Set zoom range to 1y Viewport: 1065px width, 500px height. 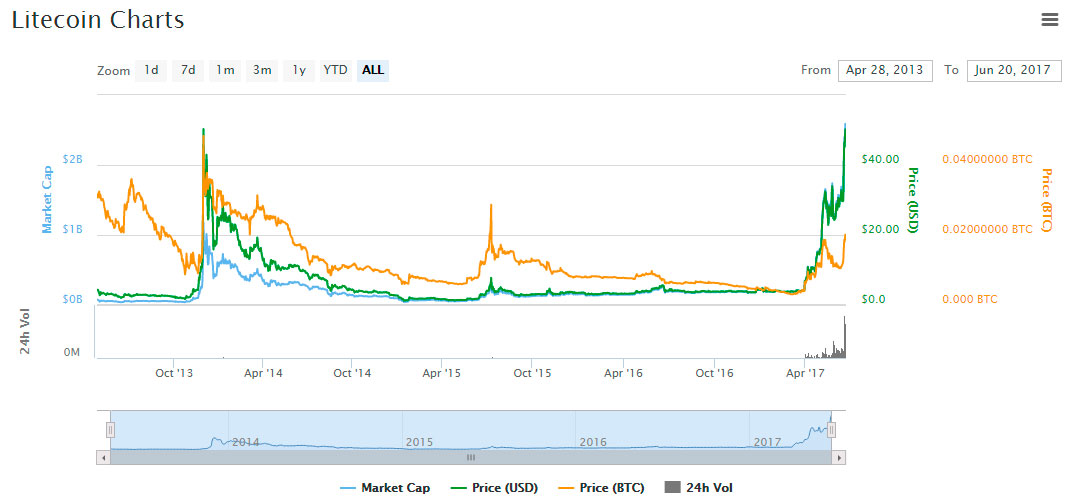pyautogui.click(x=299, y=70)
